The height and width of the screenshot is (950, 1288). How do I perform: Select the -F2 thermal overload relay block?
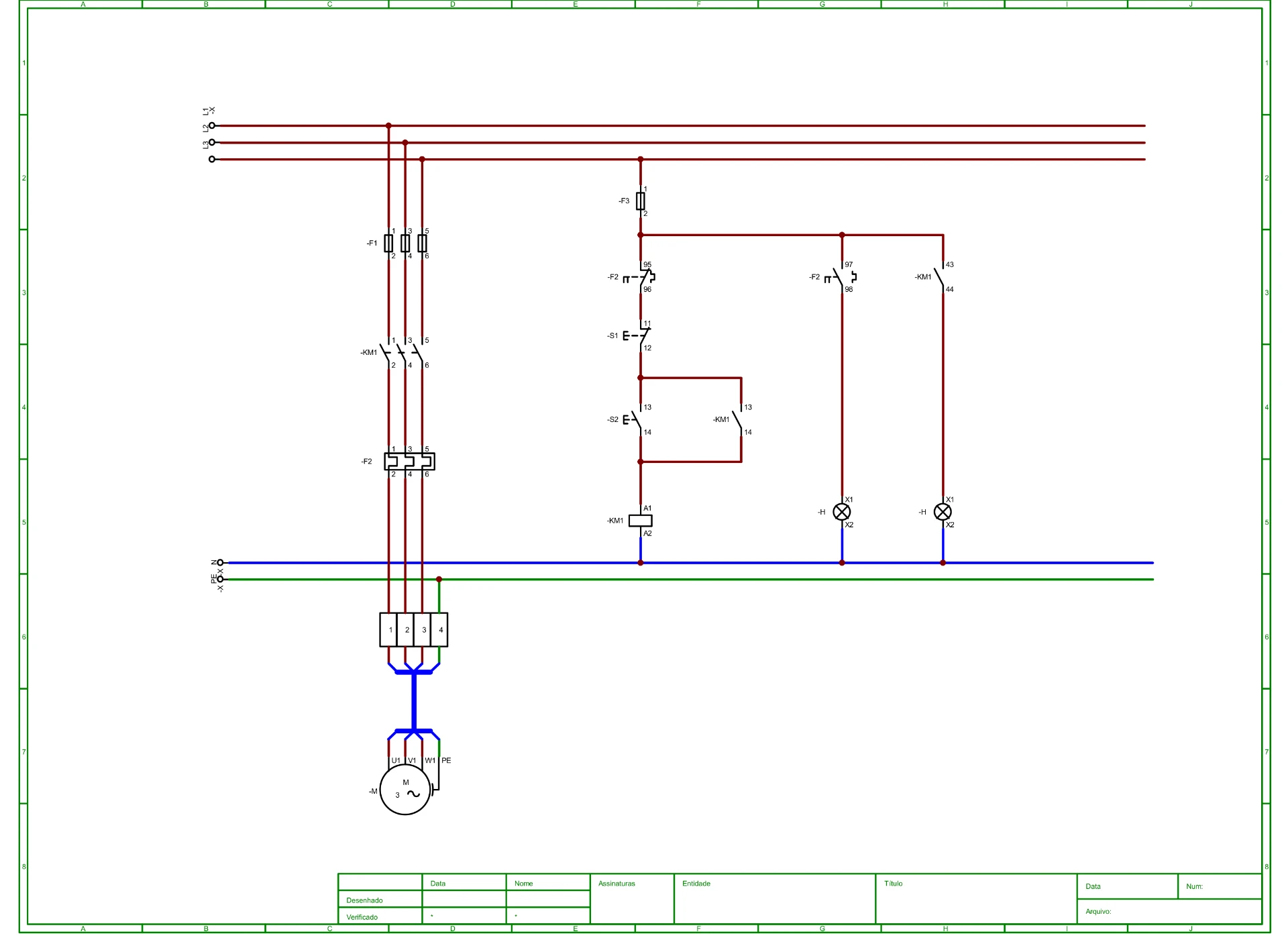tap(409, 462)
